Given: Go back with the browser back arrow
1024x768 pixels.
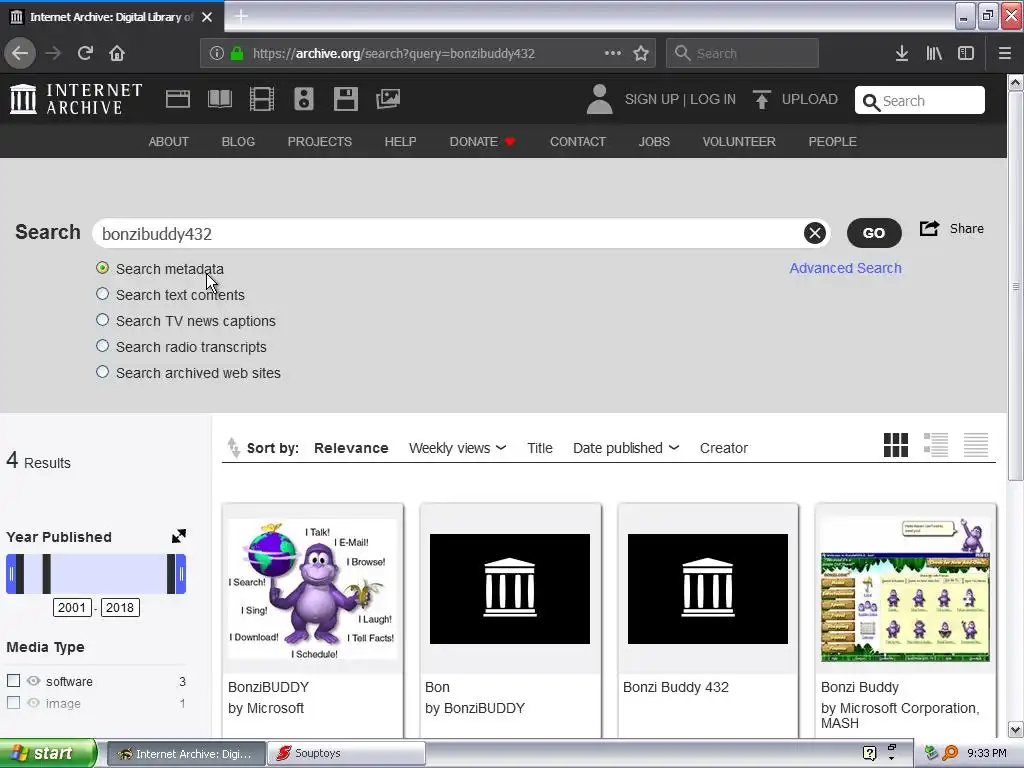Looking at the screenshot, I should [20, 53].
